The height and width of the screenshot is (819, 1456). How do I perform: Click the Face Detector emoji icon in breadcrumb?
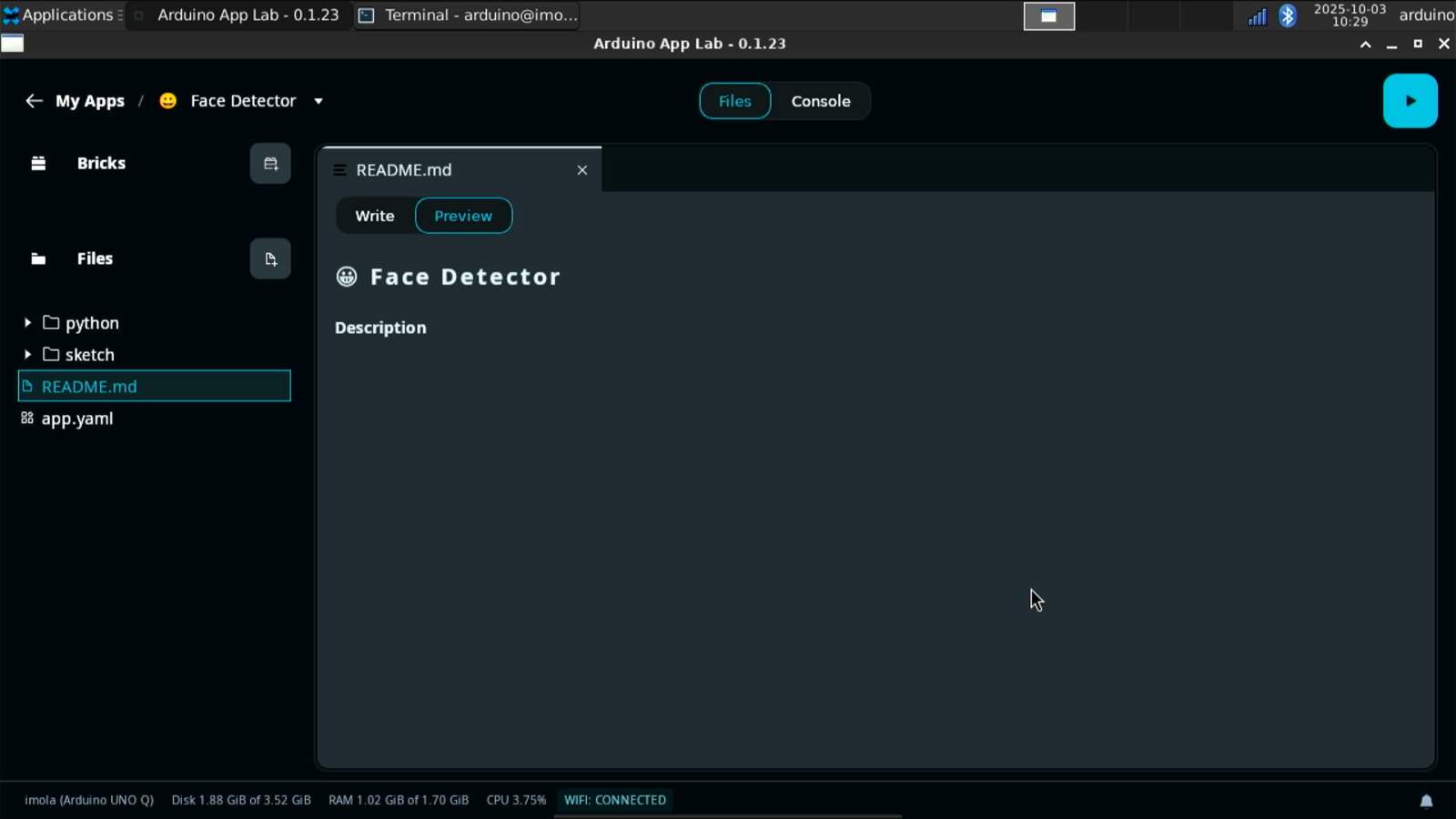[167, 101]
